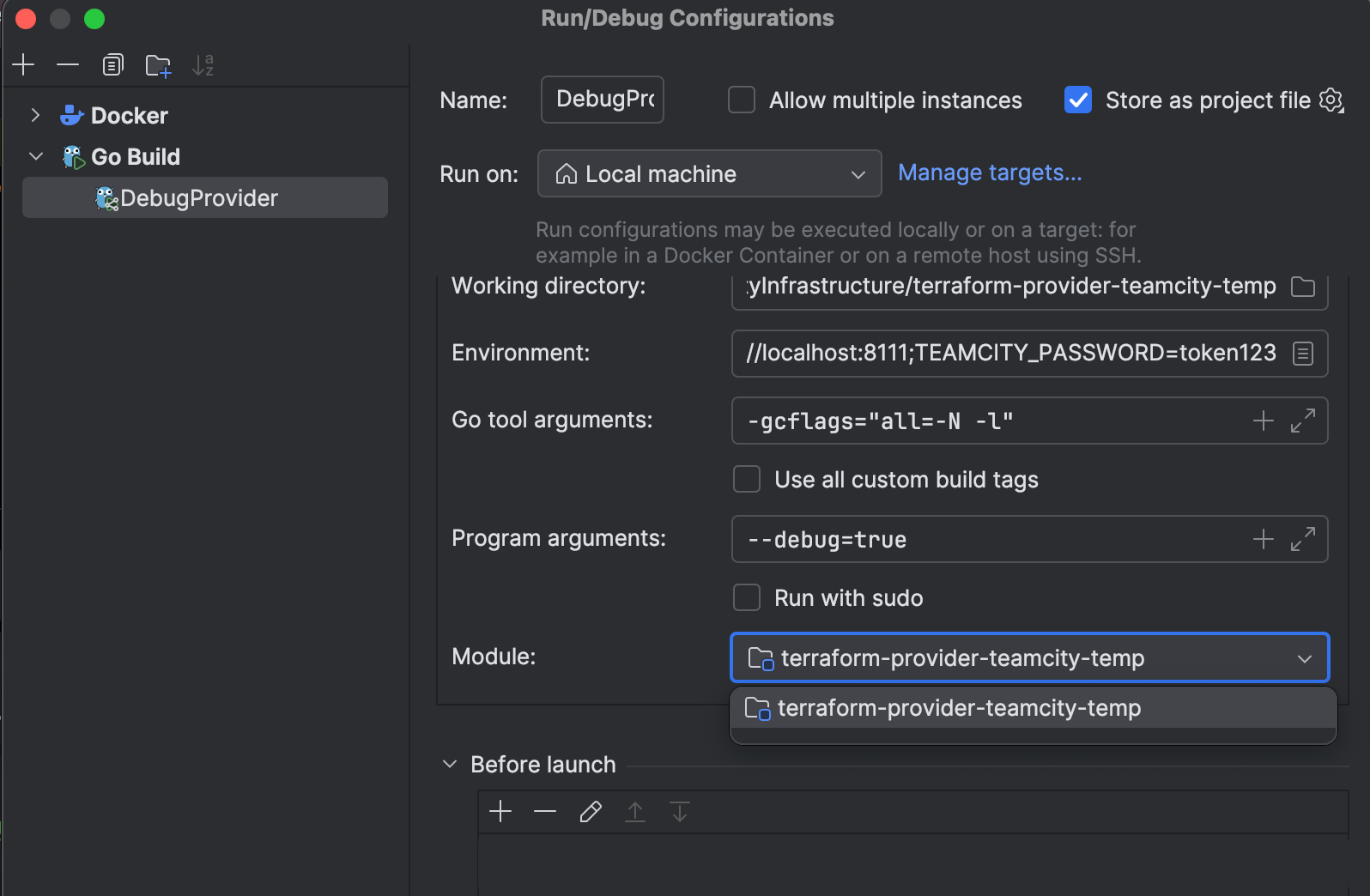Move the Before launch task up
This screenshot has height=896, width=1370.
tap(635, 811)
